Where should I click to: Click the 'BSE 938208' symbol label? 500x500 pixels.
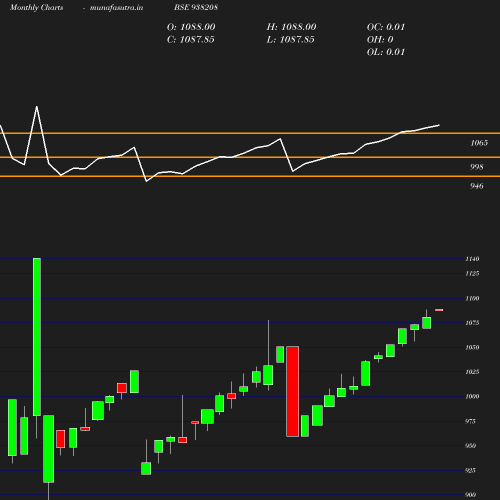196,7
